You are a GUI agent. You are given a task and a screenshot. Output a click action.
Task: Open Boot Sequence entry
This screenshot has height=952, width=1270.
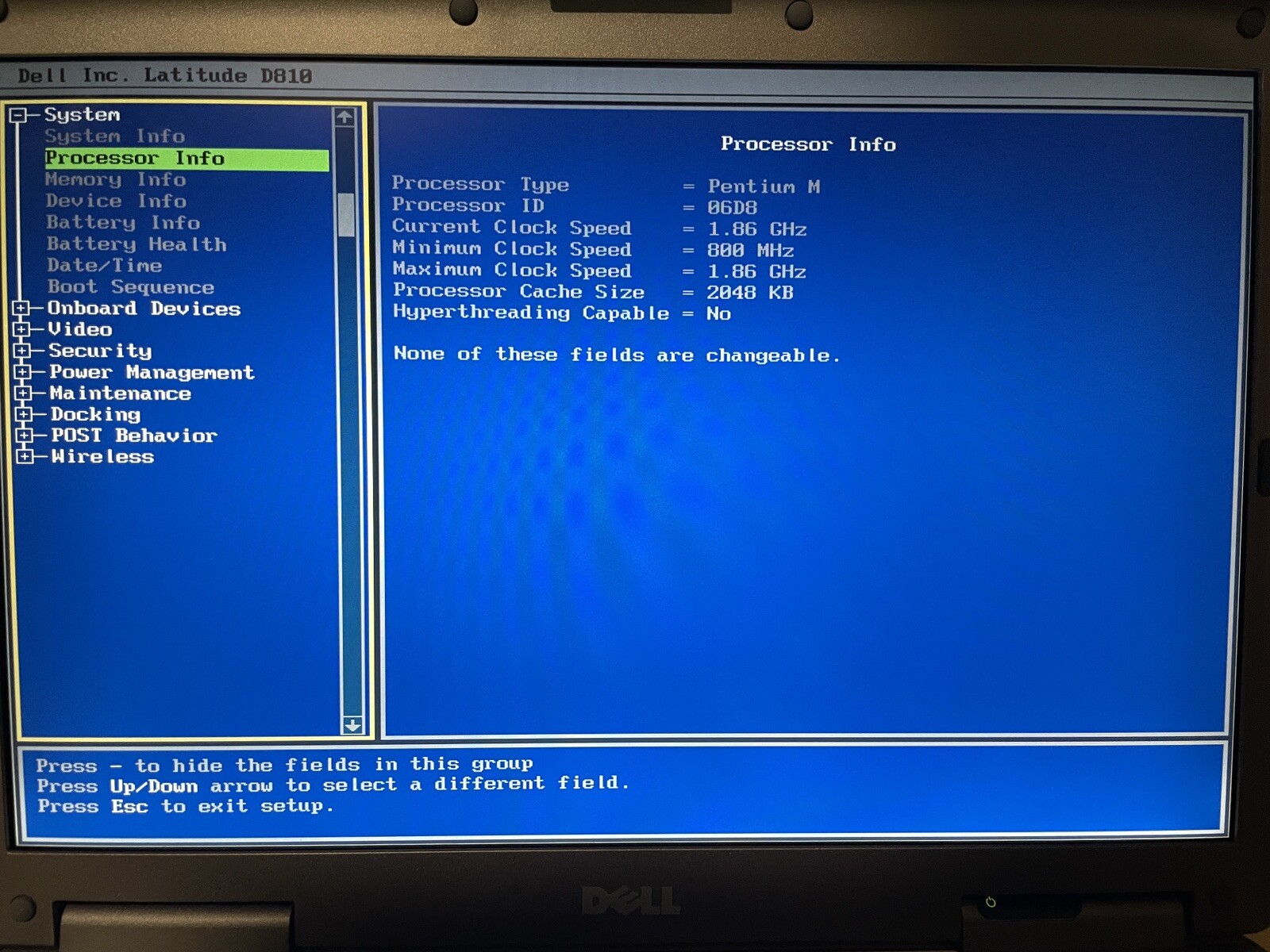[131, 287]
